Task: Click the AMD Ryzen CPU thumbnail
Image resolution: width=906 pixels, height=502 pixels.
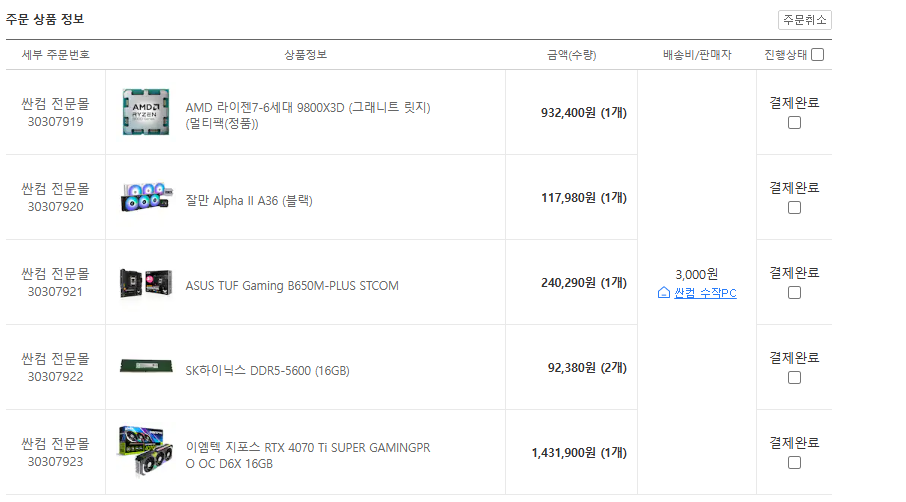Action: tap(146, 112)
